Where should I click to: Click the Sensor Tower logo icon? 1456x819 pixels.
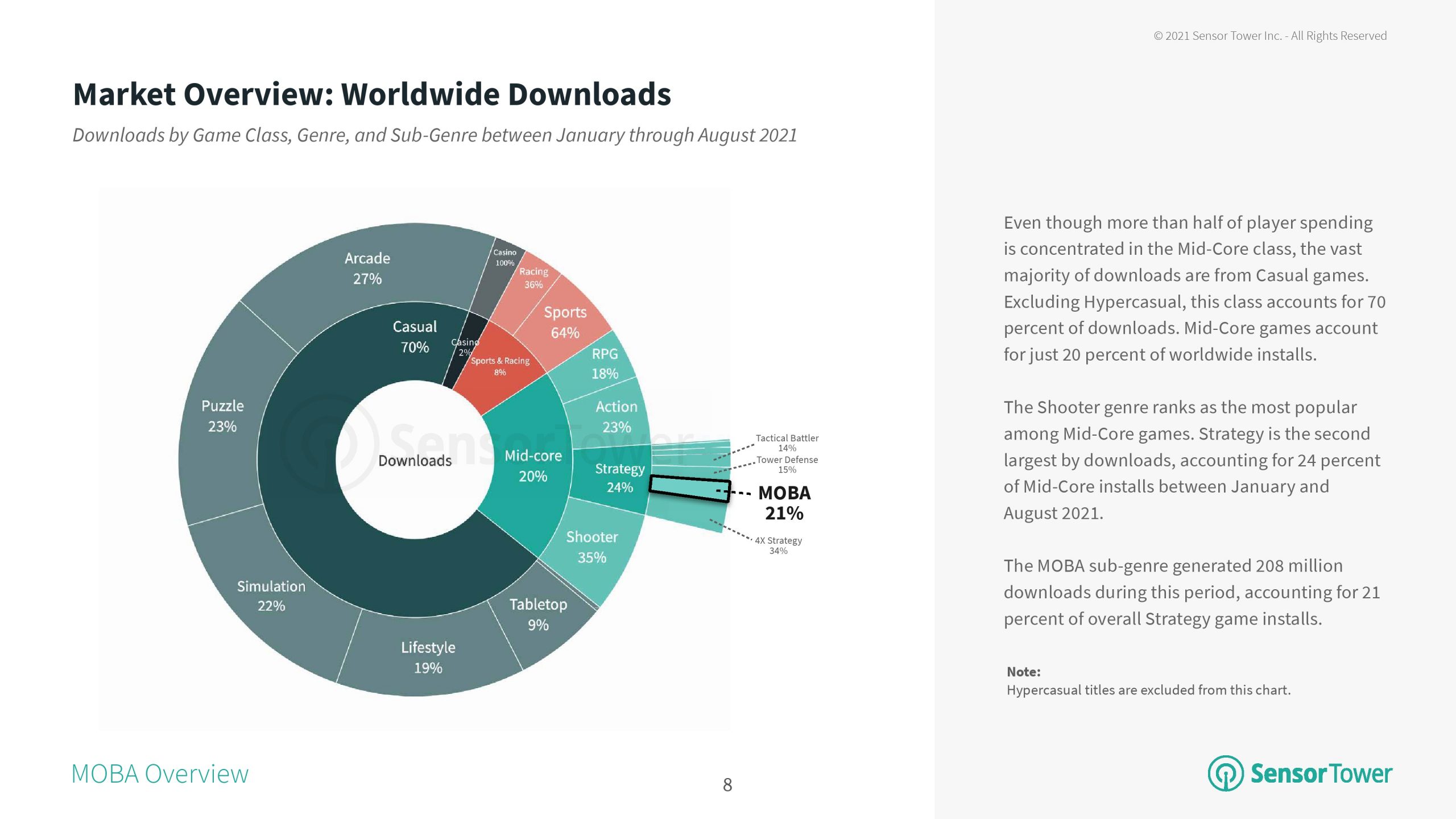(x=1225, y=773)
